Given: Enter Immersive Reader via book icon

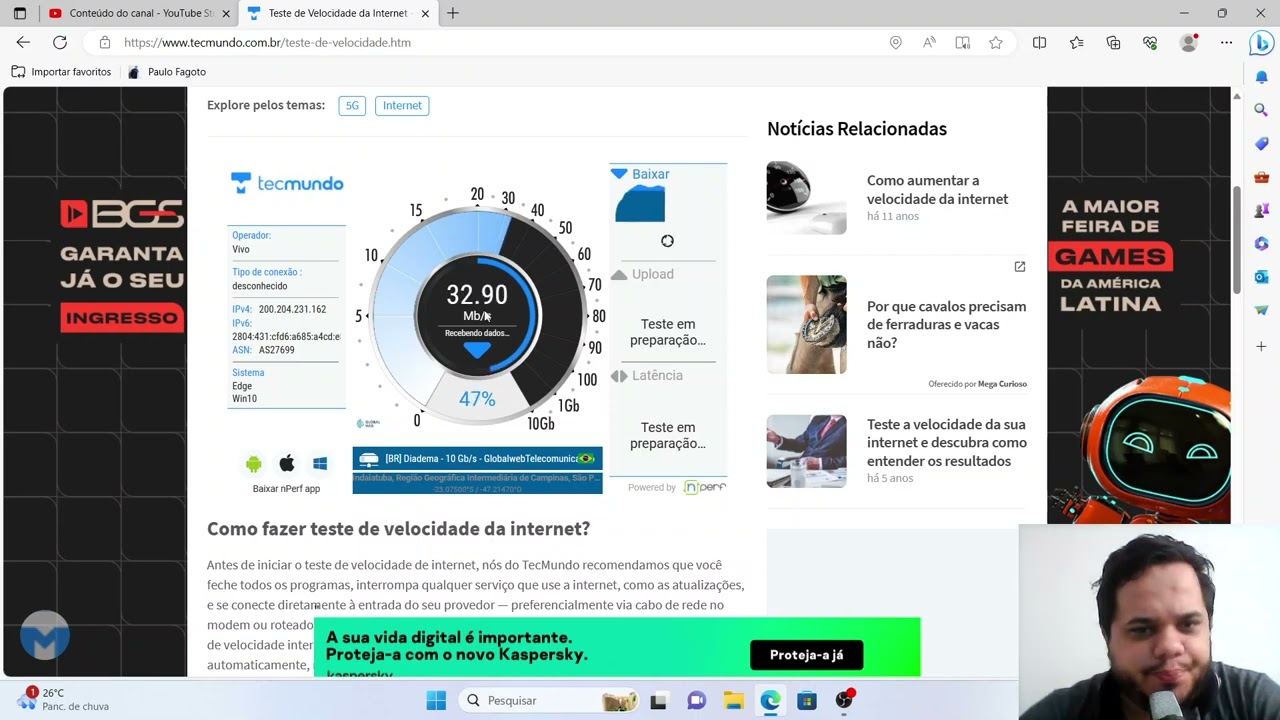Looking at the screenshot, I should tap(962, 42).
